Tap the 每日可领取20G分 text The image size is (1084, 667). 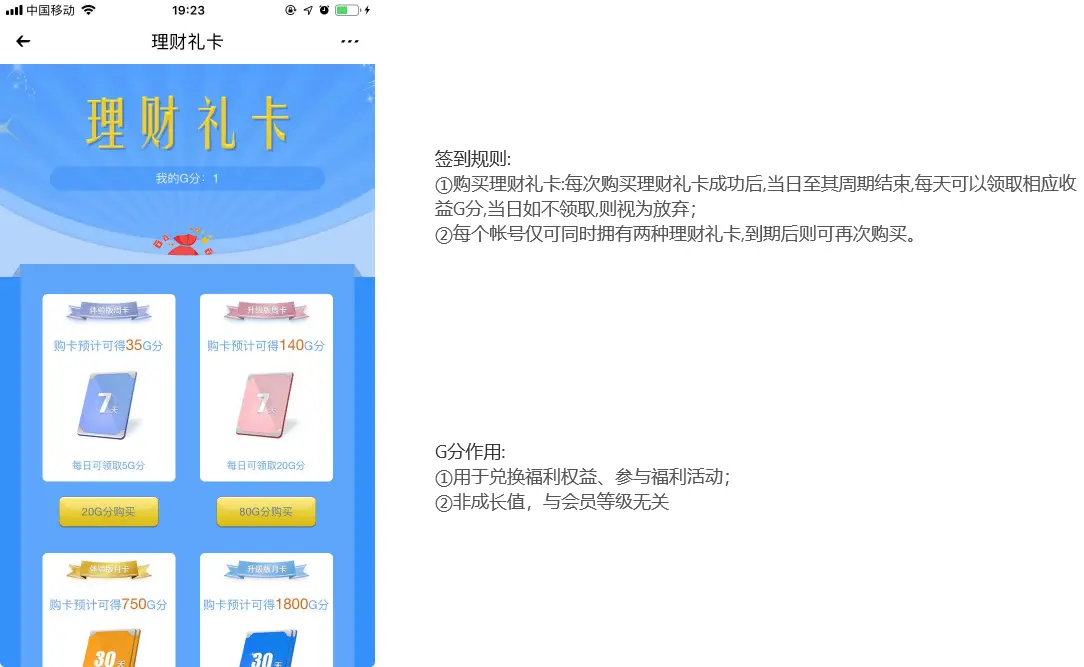tap(266, 465)
